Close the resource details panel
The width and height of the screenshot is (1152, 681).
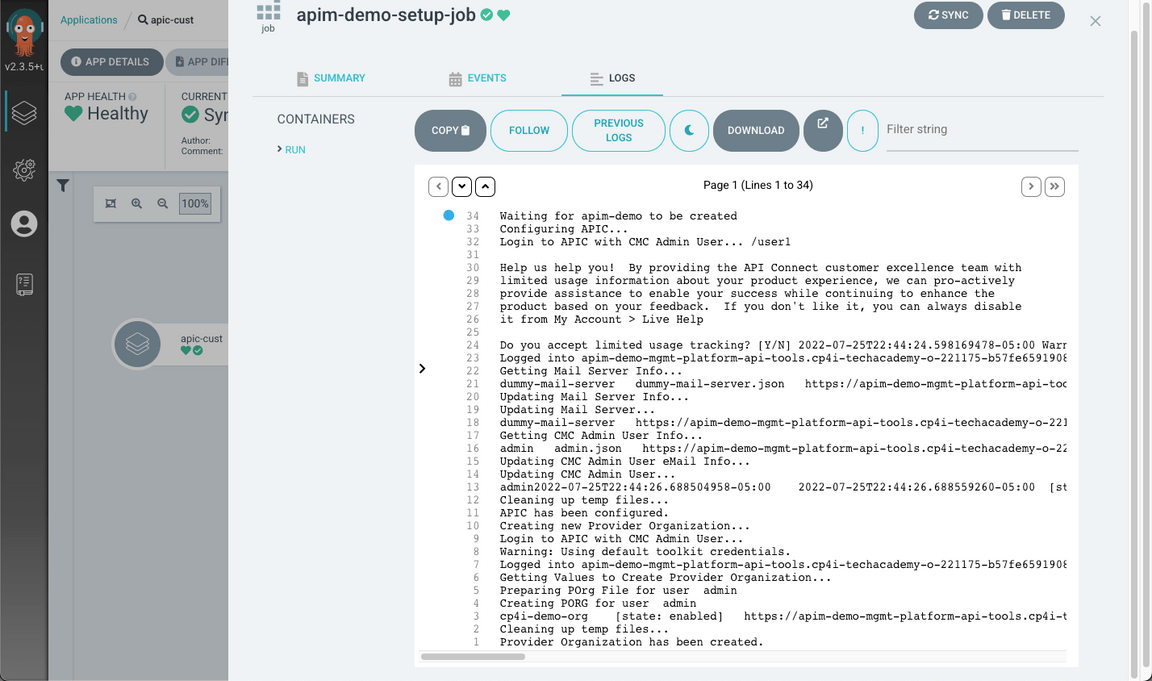coord(1095,21)
